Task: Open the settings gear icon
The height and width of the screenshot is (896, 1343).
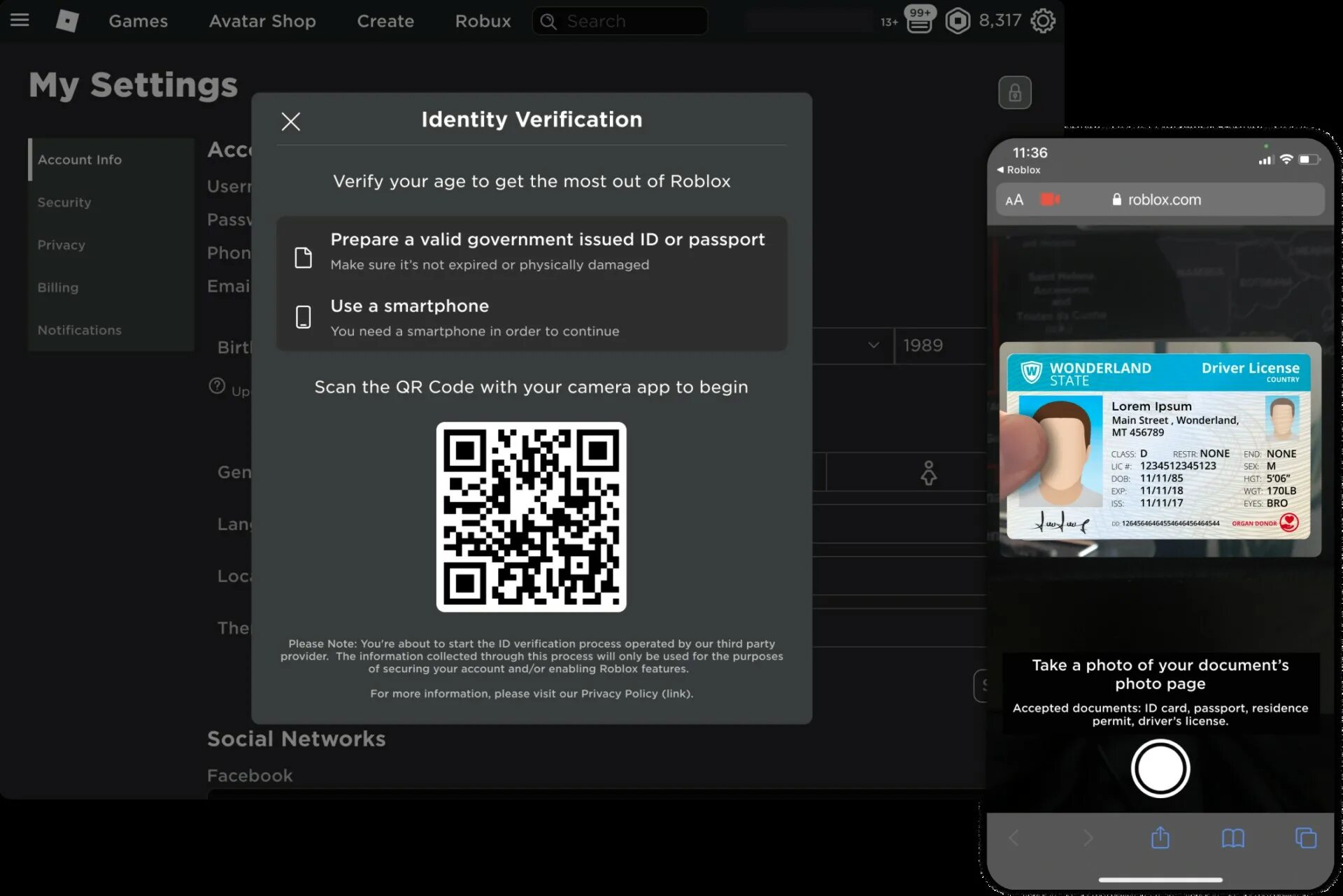Action: [1043, 20]
